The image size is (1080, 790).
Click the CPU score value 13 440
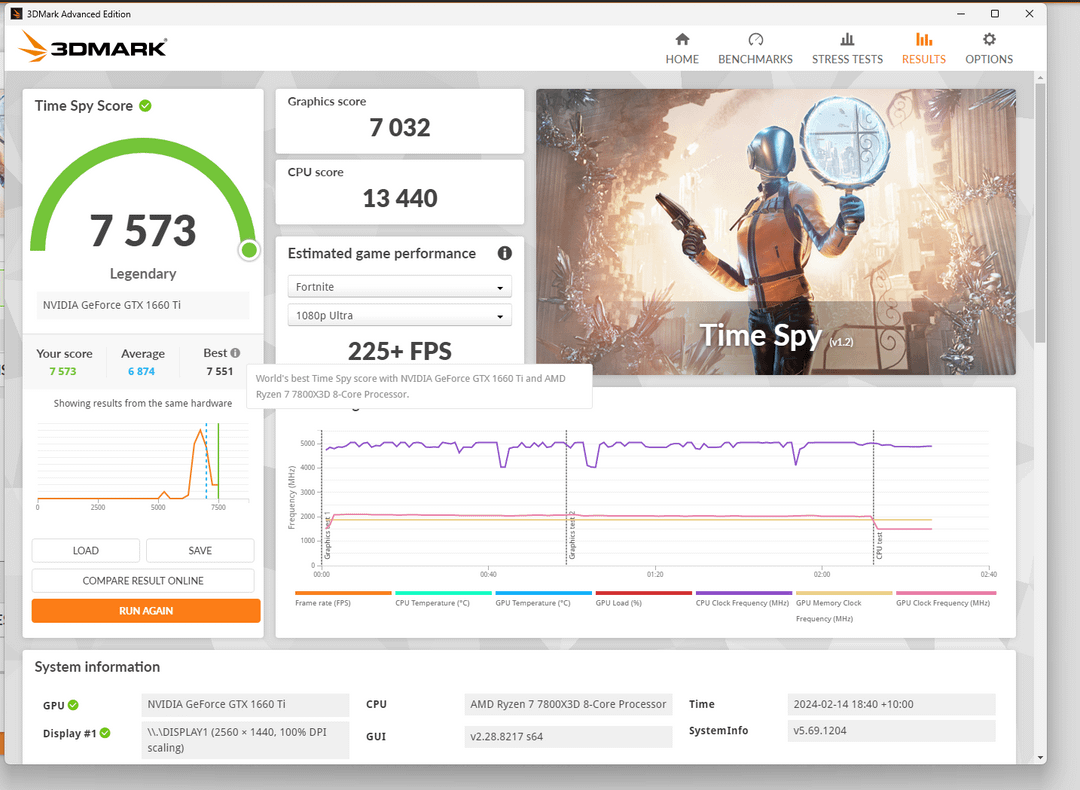(x=399, y=198)
